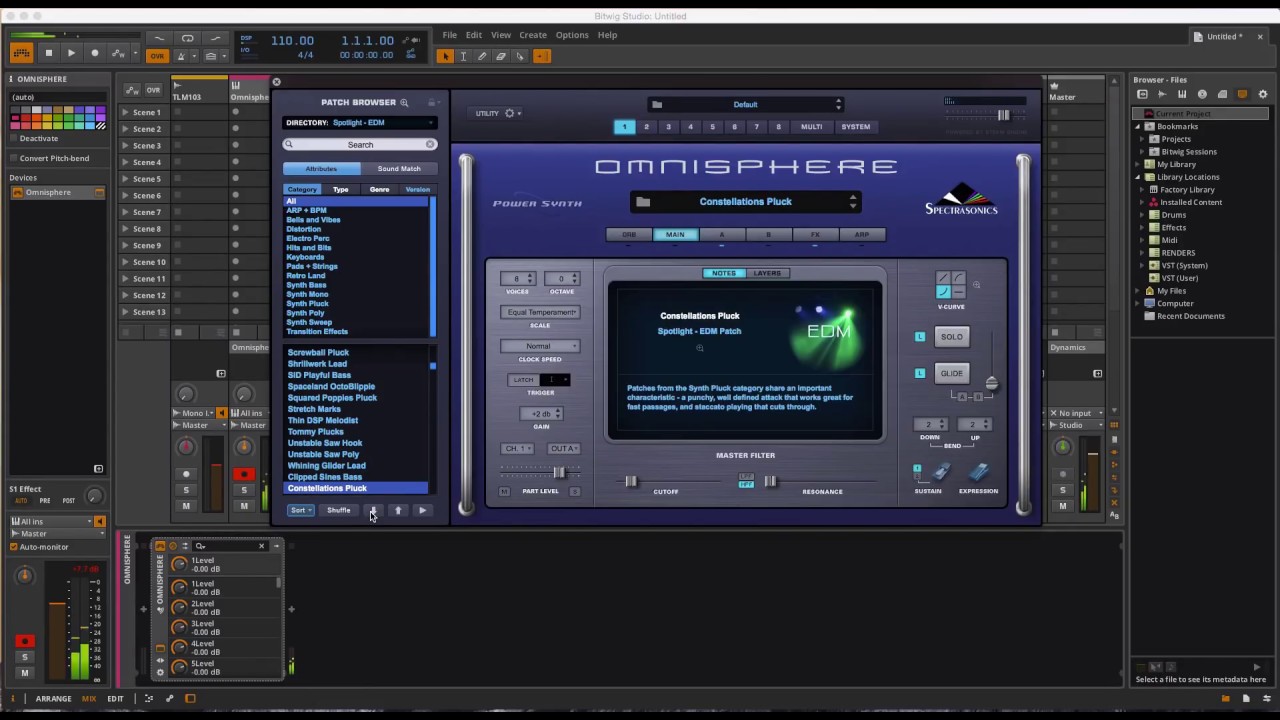This screenshot has height=720, width=1280.
Task: Click the Cutoff slider handle
Action: coord(631,482)
